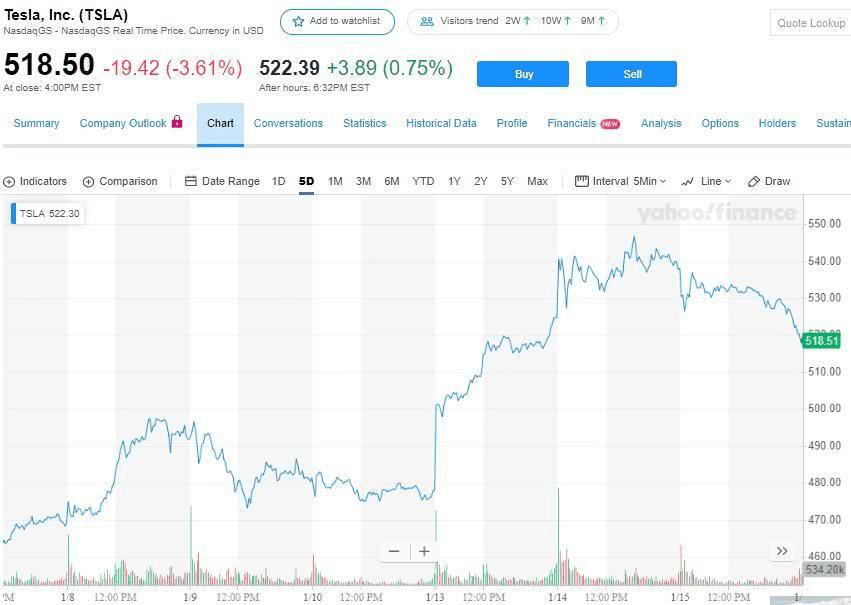Zoom in the chart with plus button
The width and height of the screenshot is (851, 605).
(x=425, y=551)
